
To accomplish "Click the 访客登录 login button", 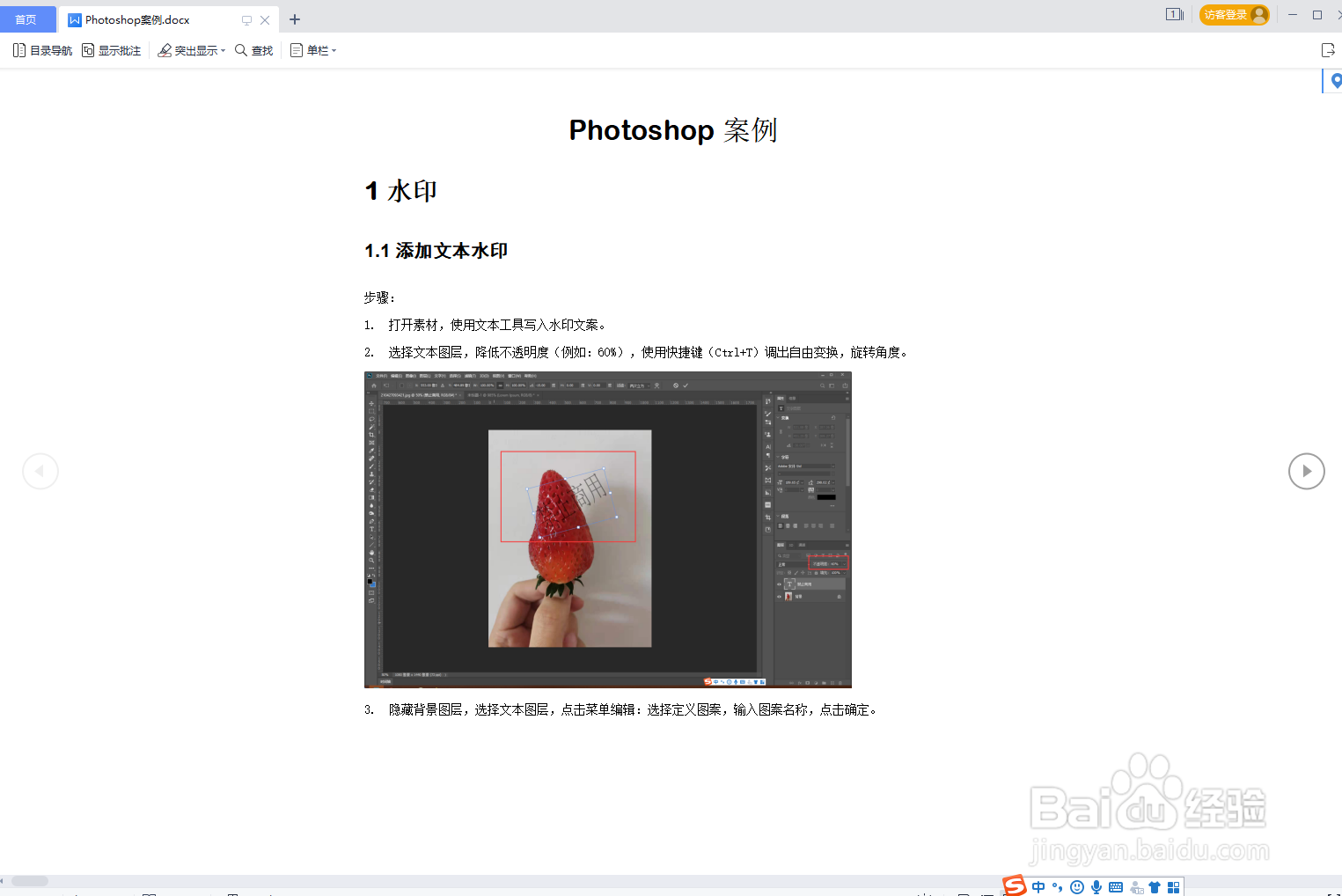I will pyautogui.click(x=1235, y=15).
